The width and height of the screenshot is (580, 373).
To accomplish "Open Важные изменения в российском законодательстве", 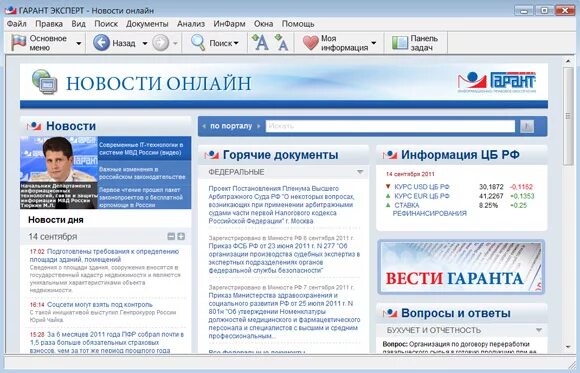I will [x=142, y=173].
